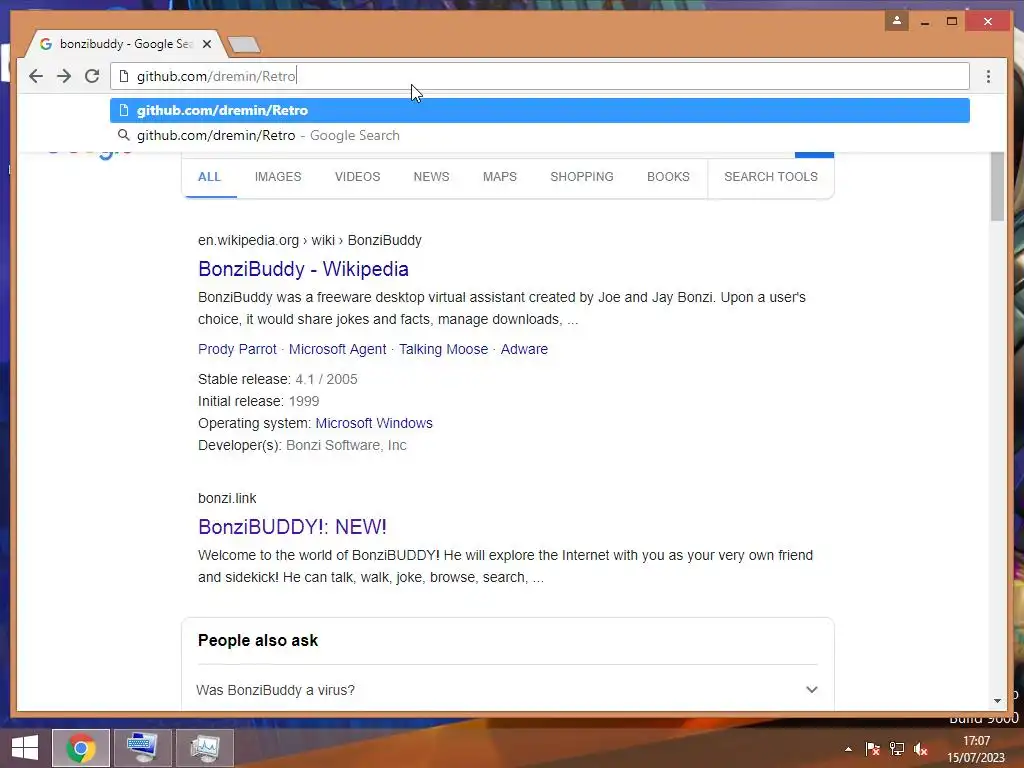Click the page scrollbar thumb
The height and width of the screenshot is (768, 1024).
click(x=997, y=187)
